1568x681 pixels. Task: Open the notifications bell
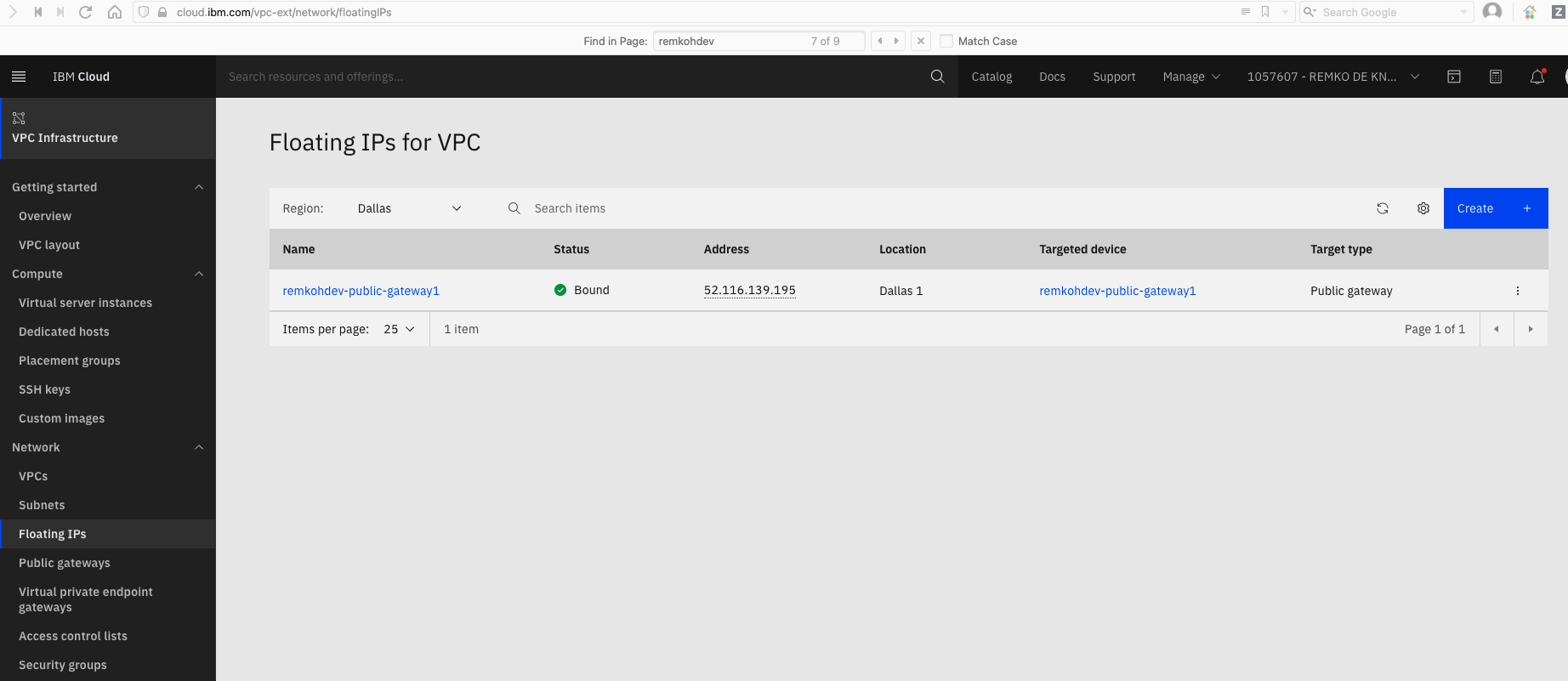(1537, 77)
